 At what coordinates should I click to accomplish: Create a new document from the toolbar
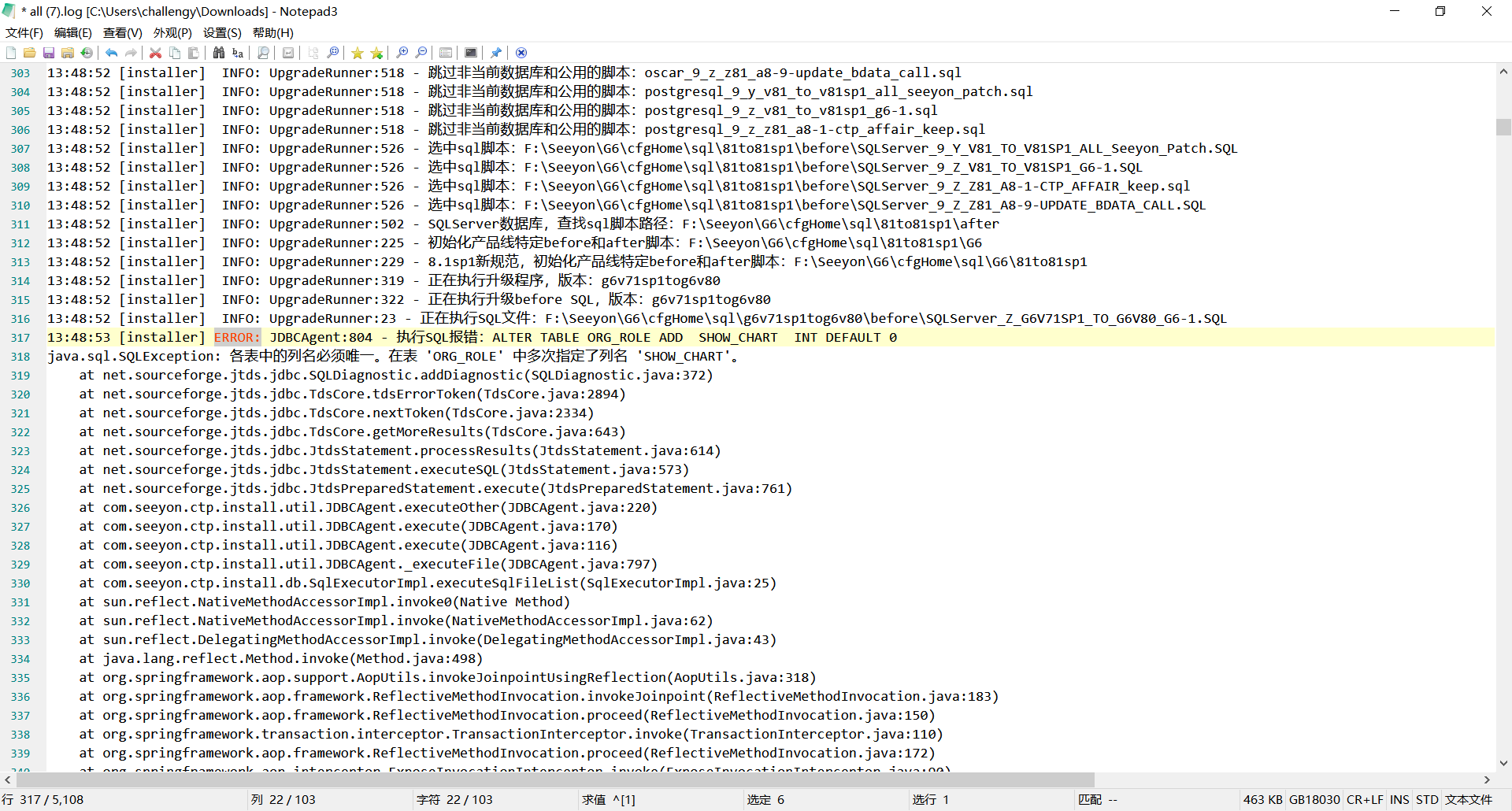point(11,53)
